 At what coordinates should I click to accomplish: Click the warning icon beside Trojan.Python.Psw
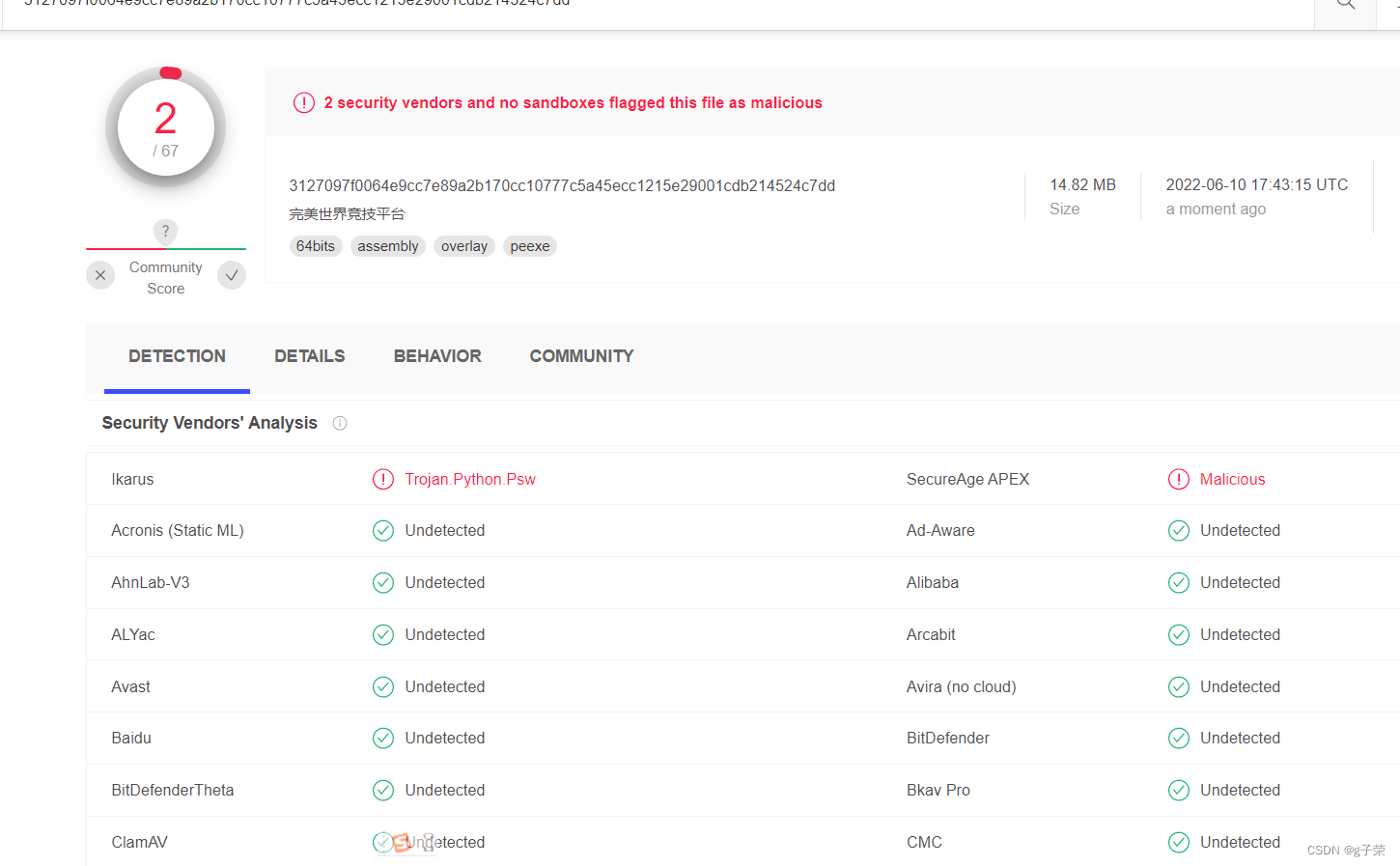click(x=383, y=478)
